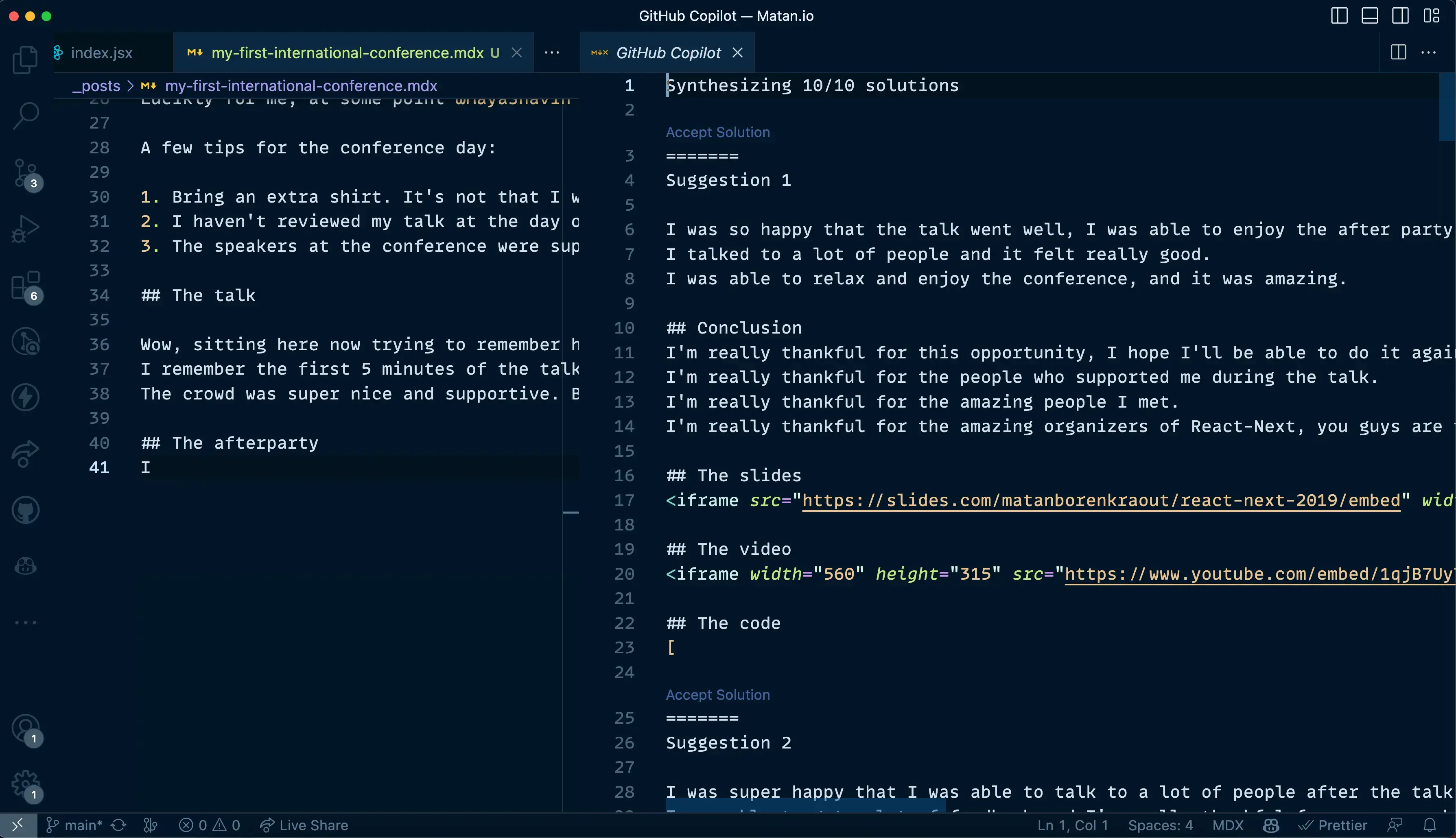Open the Search view in activity bar
Viewport: 1456px width, 838px height.
pyautogui.click(x=25, y=116)
